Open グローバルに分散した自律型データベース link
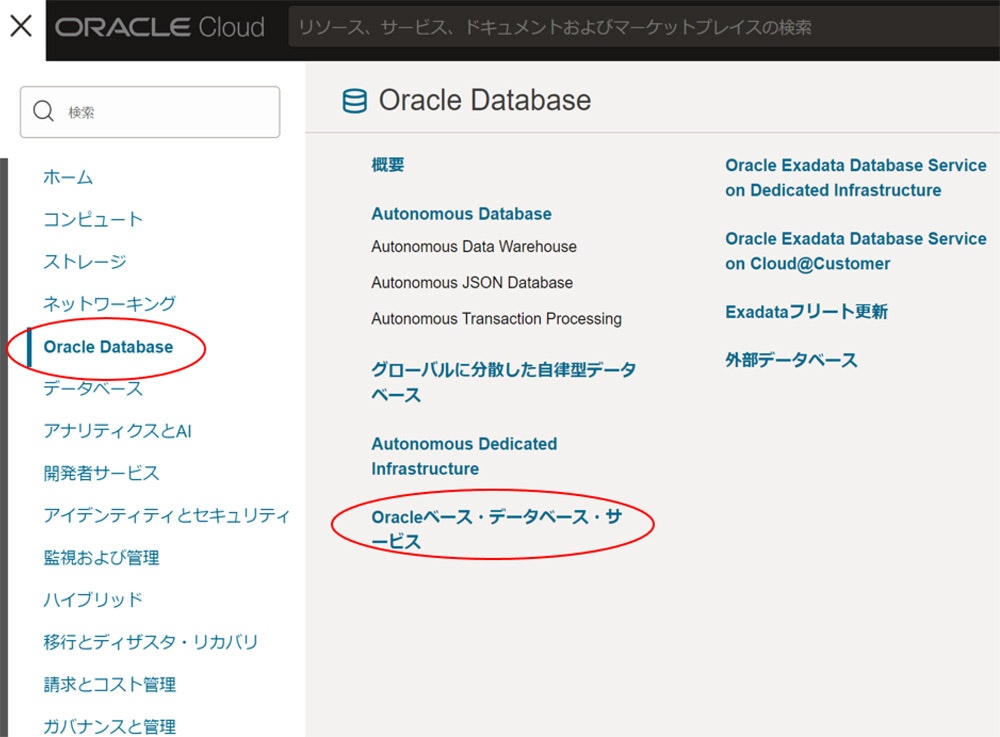Image resolution: width=1000 pixels, height=737 pixels. coord(503,382)
